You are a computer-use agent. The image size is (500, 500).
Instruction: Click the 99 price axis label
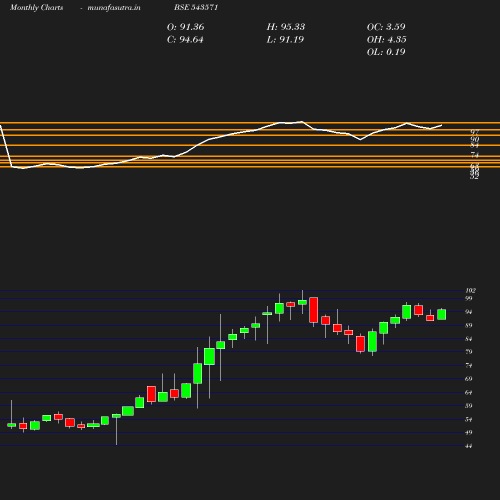(x=469, y=298)
